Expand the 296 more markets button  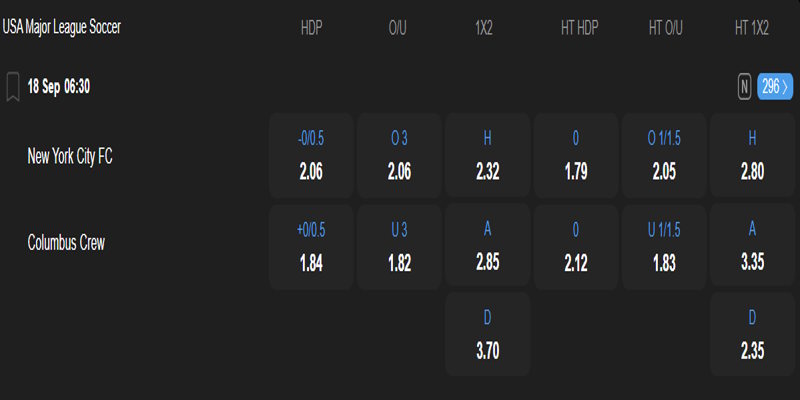tap(775, 87)
